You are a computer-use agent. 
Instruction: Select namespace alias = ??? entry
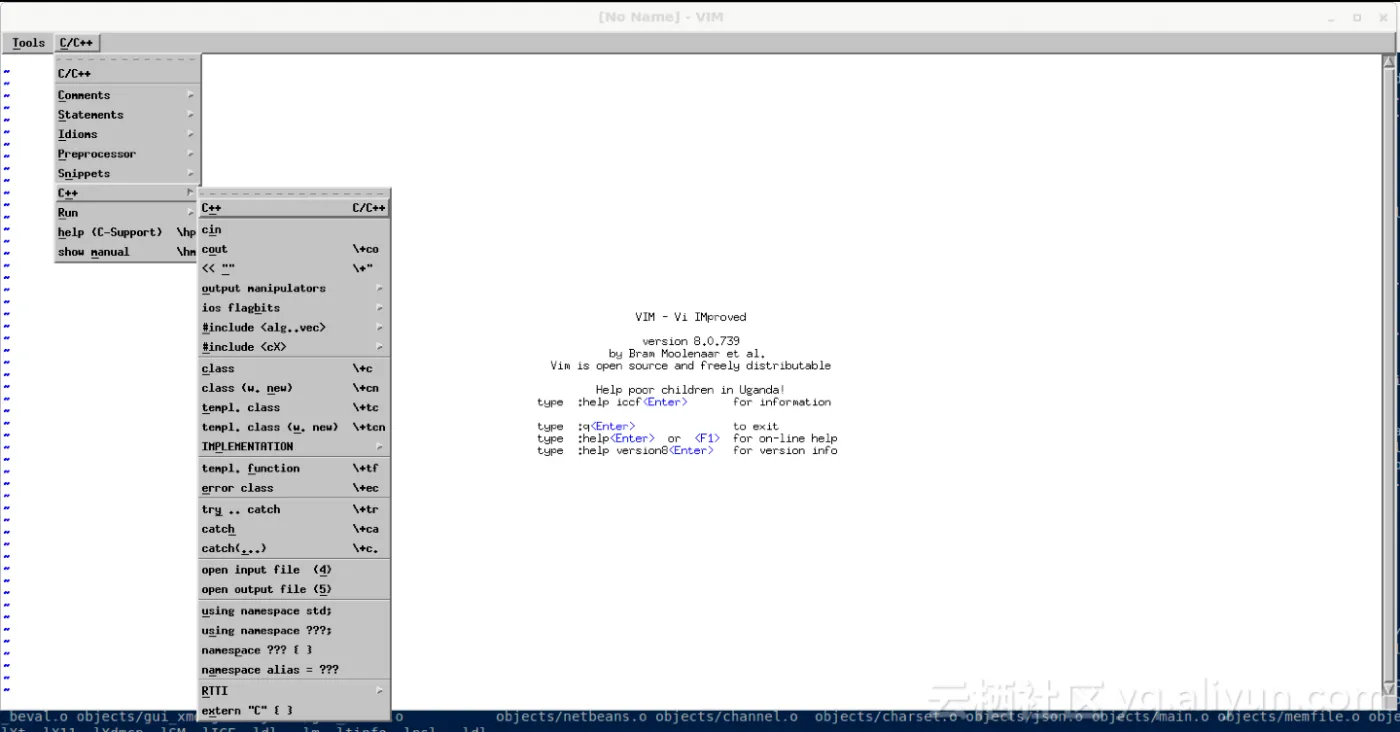(295, 670)
